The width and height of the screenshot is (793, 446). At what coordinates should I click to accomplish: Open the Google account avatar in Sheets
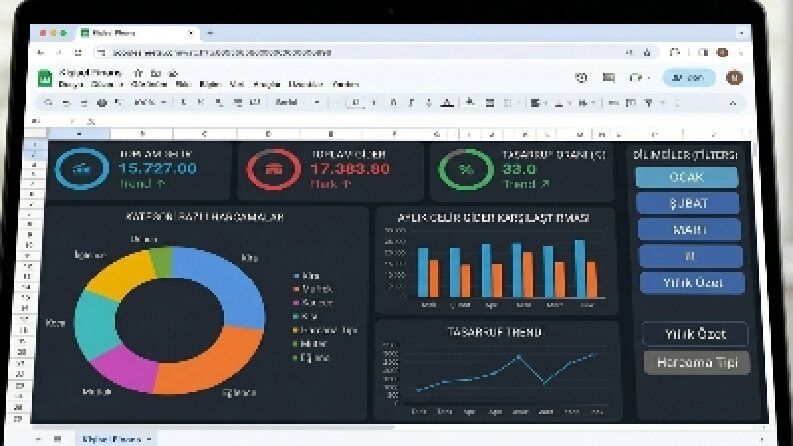[x=734, y=77]
